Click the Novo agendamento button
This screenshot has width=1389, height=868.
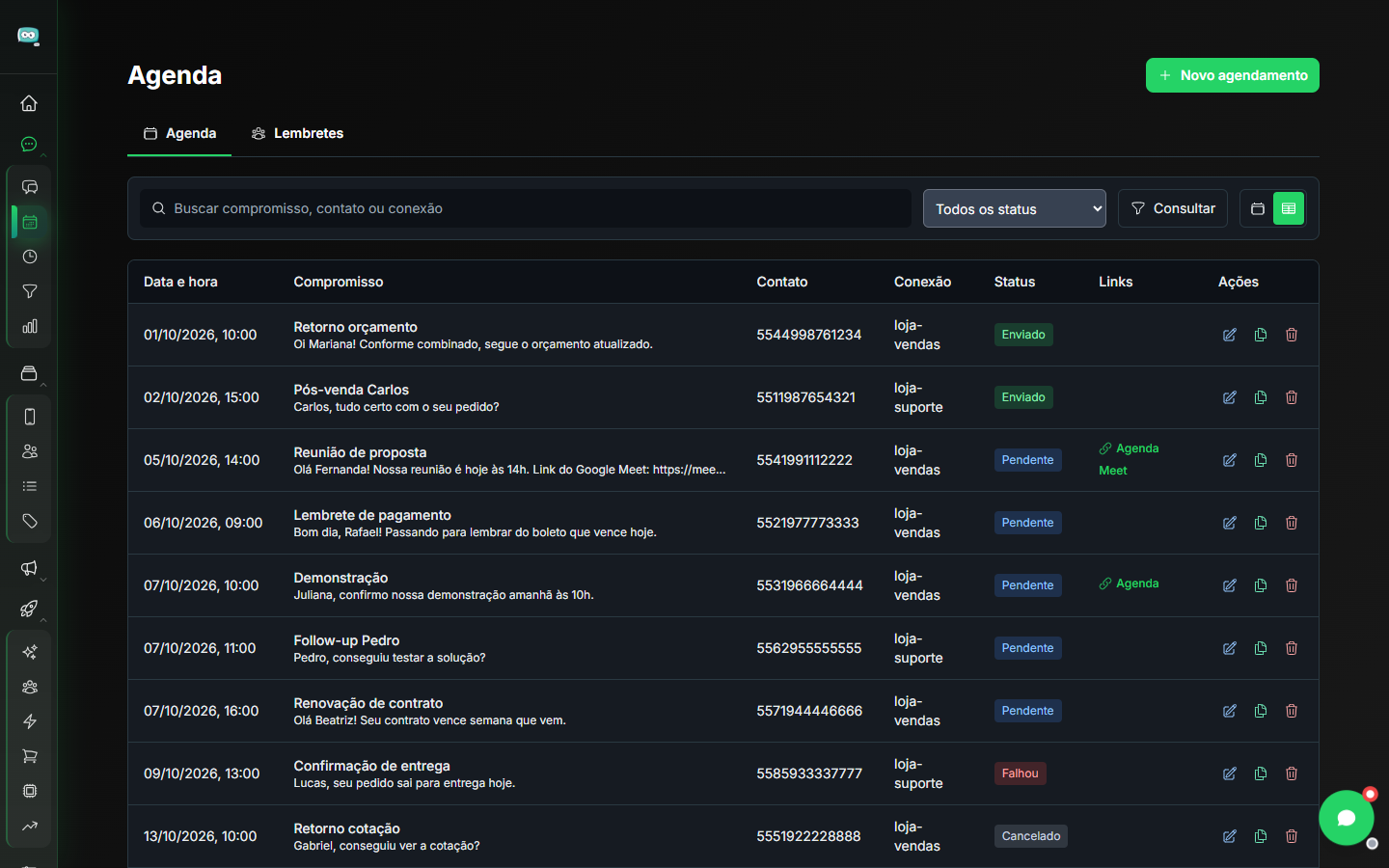(1233, 75)
